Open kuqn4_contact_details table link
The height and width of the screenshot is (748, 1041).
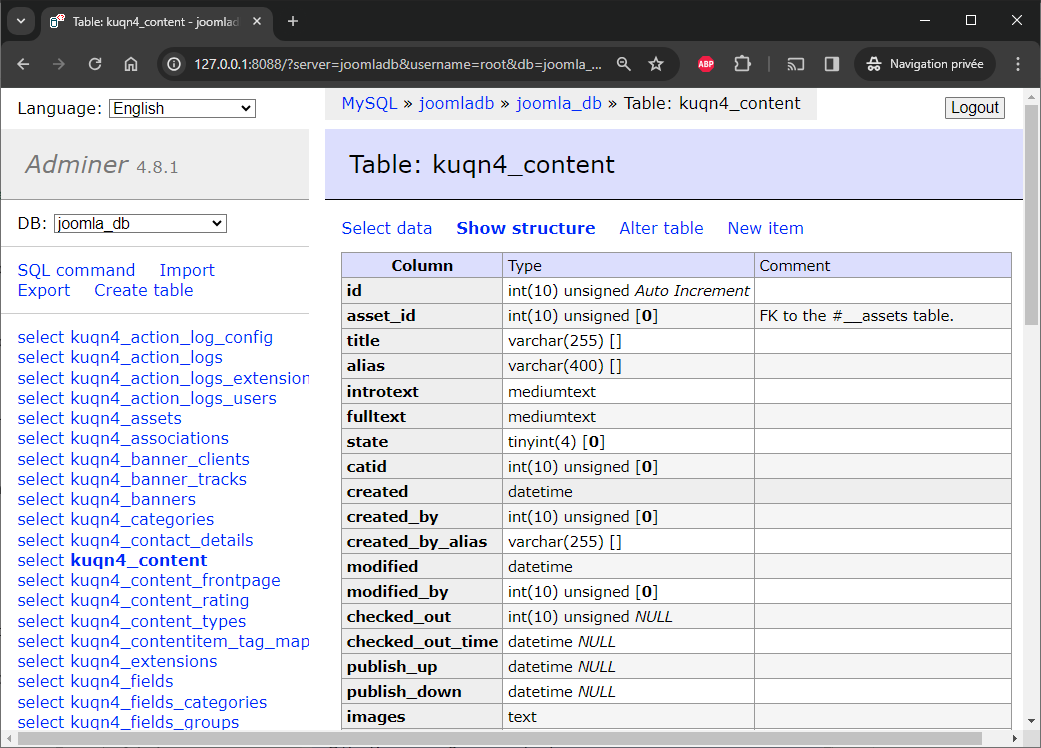[x=162, y=540]
